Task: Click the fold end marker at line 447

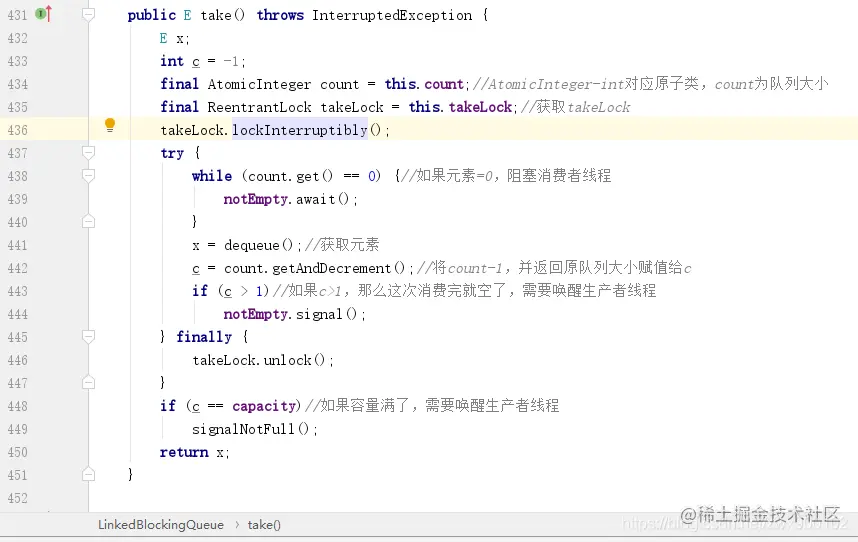Action: coord(88,382)
